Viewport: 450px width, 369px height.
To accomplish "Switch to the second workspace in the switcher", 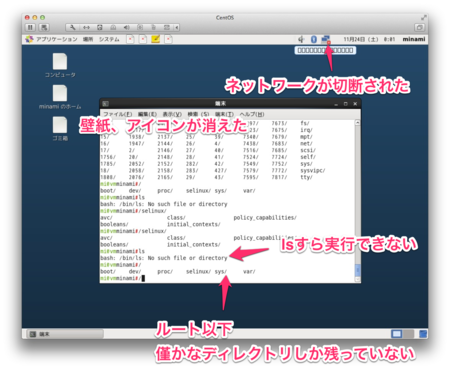I will click(x=408, y=334).
